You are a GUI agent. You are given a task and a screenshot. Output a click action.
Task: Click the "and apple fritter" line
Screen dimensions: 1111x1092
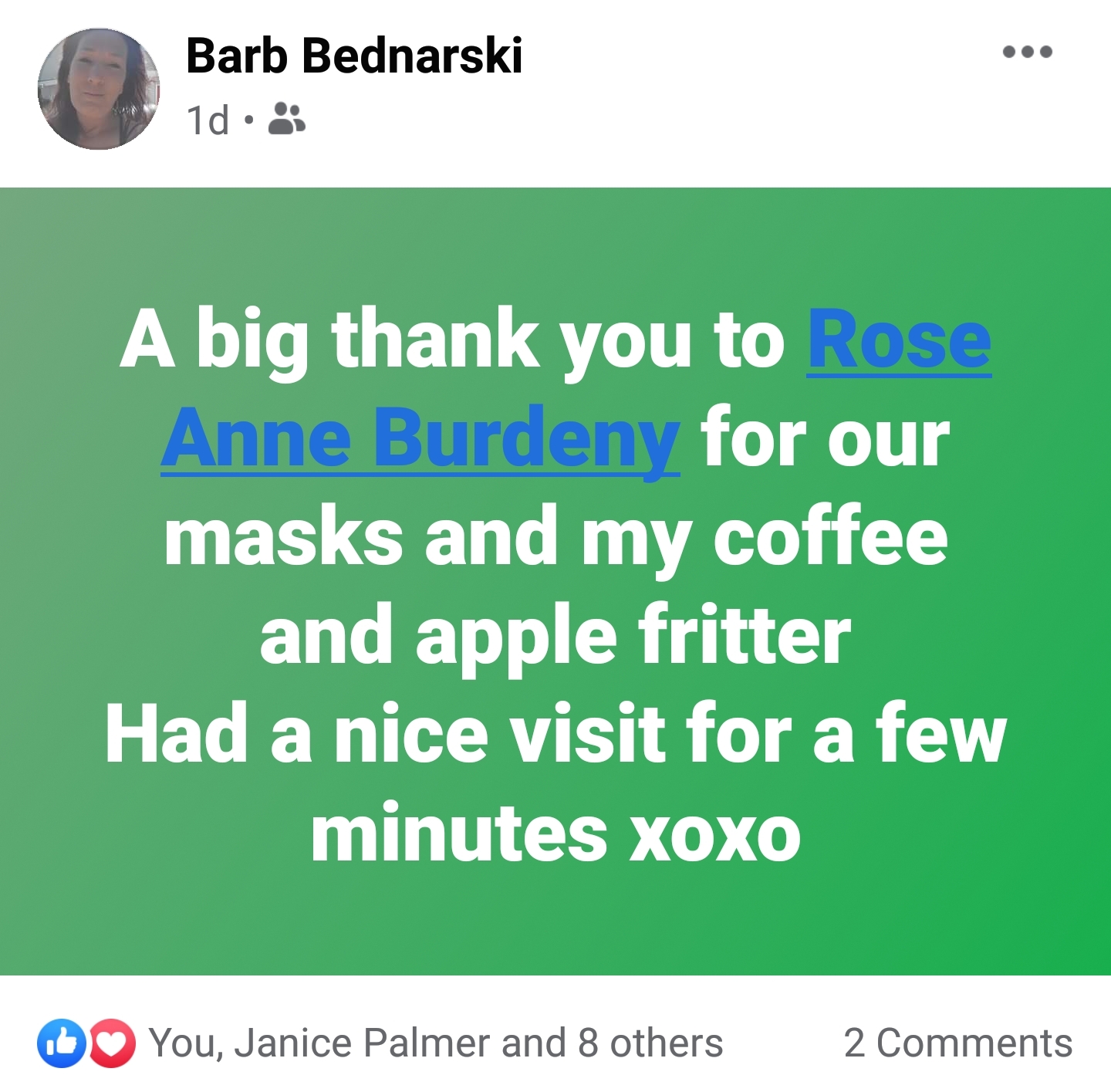click(555, 637)
